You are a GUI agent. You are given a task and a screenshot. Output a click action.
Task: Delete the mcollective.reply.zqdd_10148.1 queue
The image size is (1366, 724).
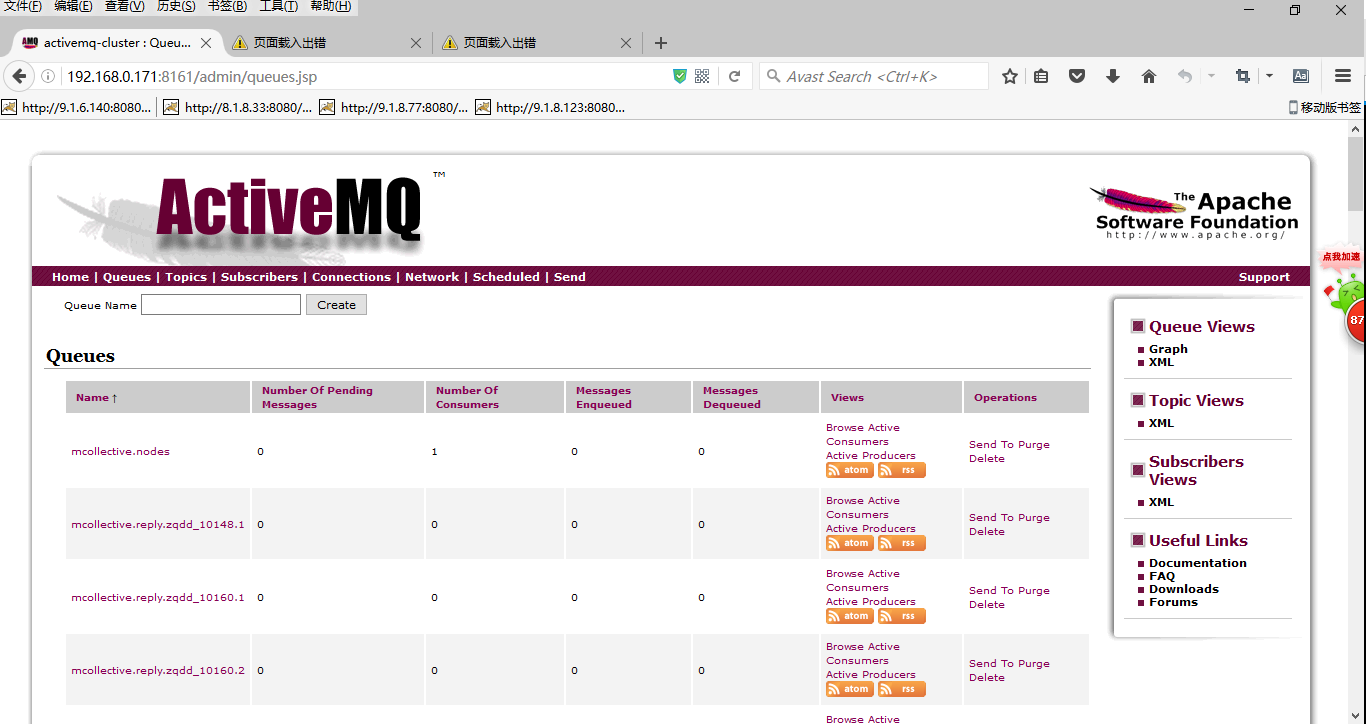pyautogui.click(x=987, y=532)
